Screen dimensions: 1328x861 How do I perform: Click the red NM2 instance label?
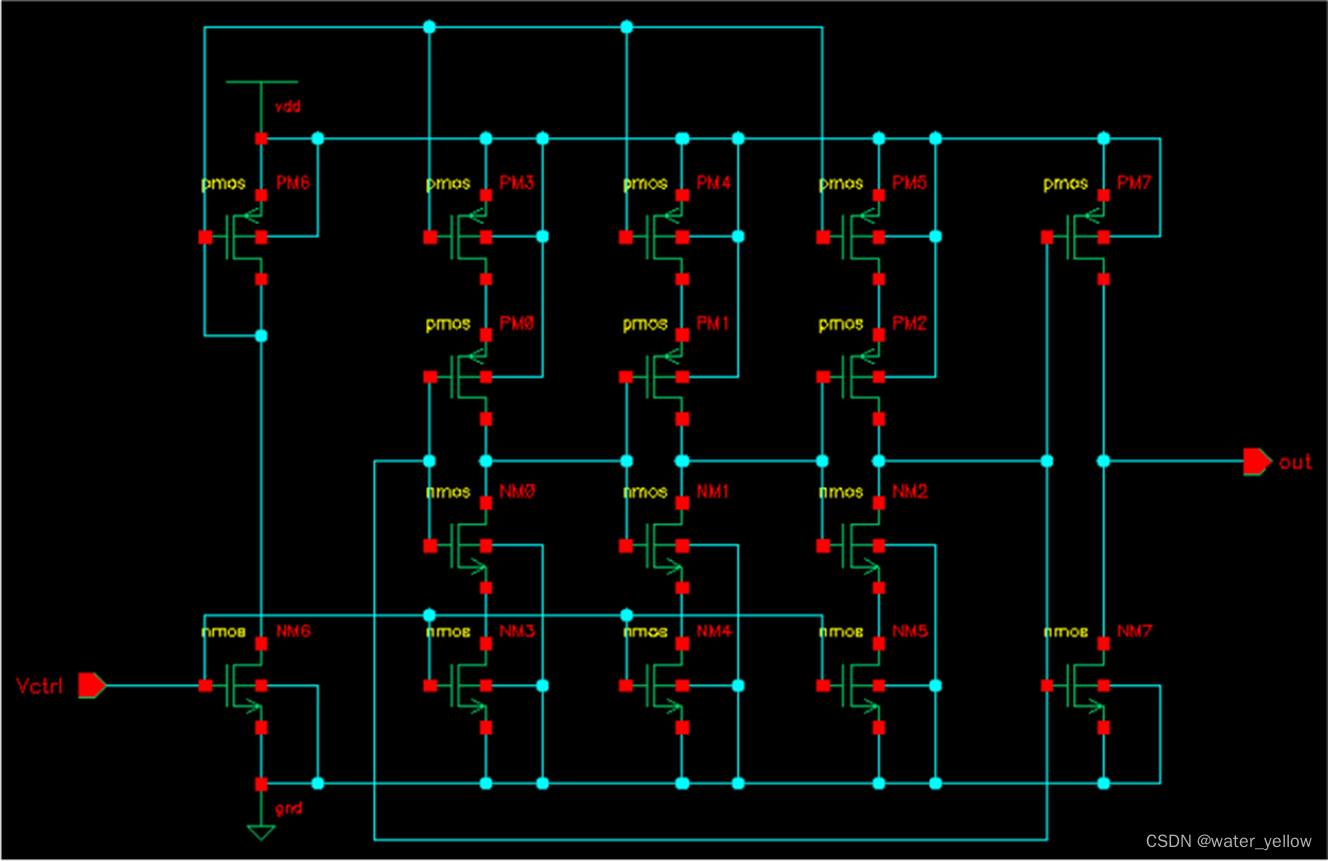[910, 492]
